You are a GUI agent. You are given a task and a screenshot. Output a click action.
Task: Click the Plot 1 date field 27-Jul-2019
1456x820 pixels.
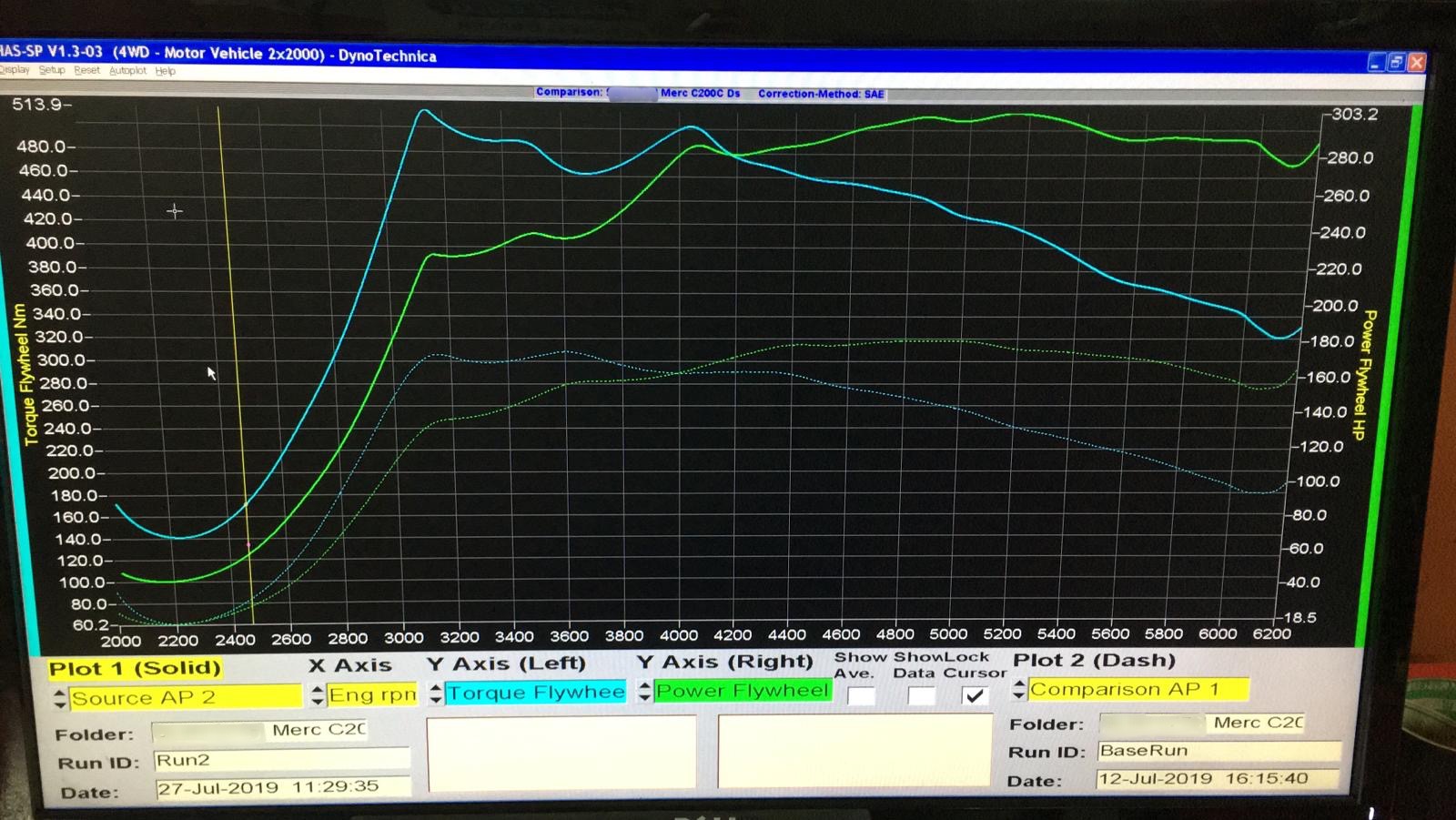tap(282, 787)
